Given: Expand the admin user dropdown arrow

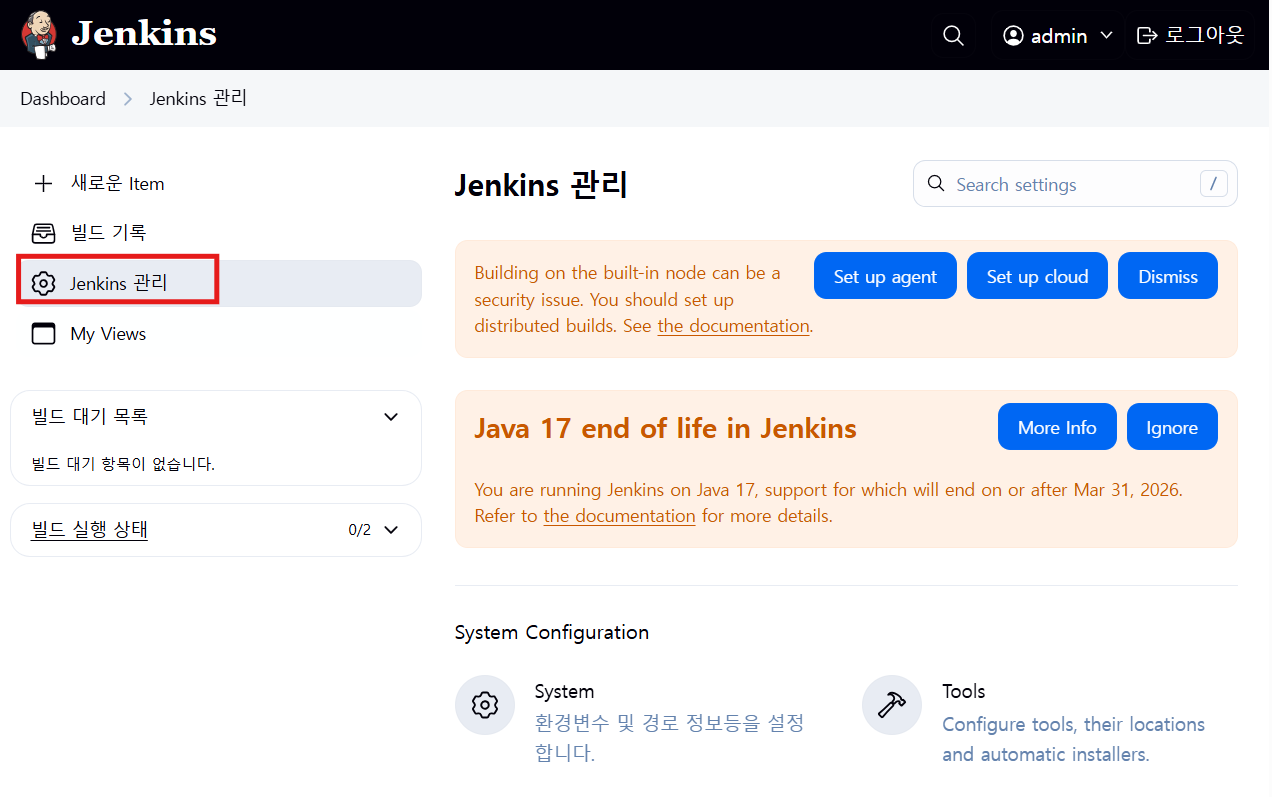Looking at the screenshot, I should click(1106, 36).
